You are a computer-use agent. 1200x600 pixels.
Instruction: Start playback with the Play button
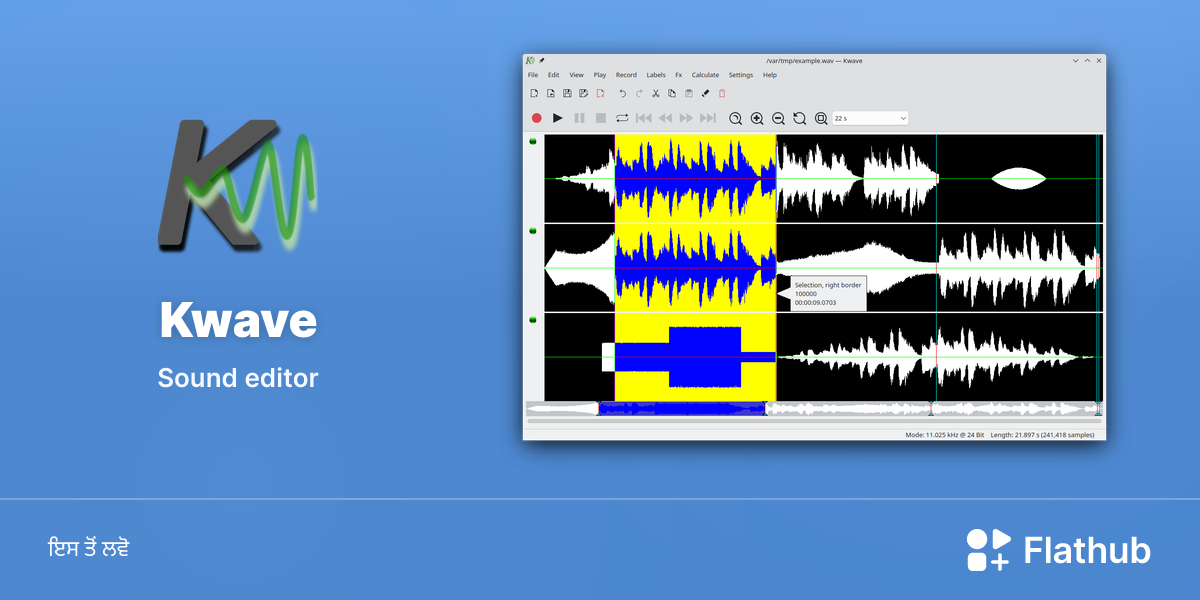click(x=558, y=118)
